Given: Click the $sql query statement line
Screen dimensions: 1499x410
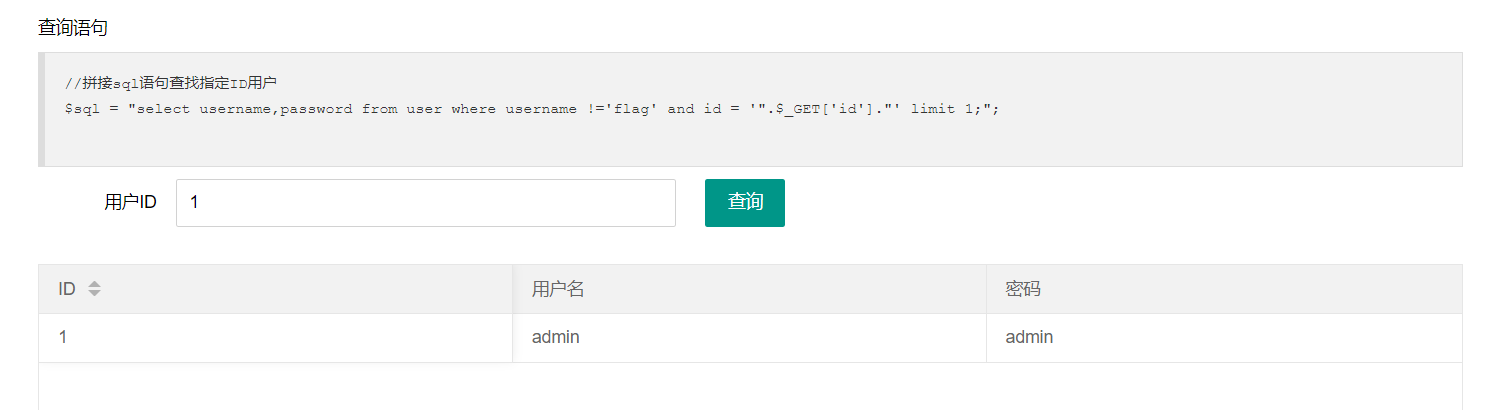Looking at the screenshot, I should (x=532, y=109).
